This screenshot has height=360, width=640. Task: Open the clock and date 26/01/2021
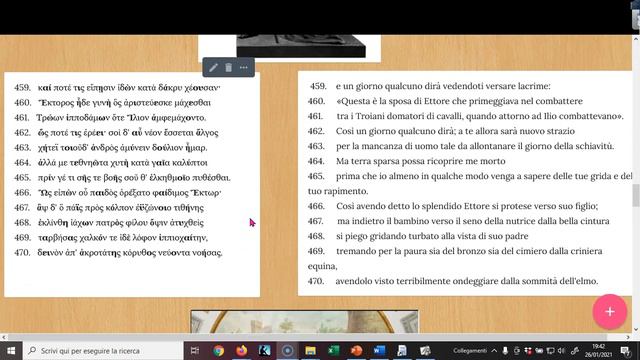[598, 351]
